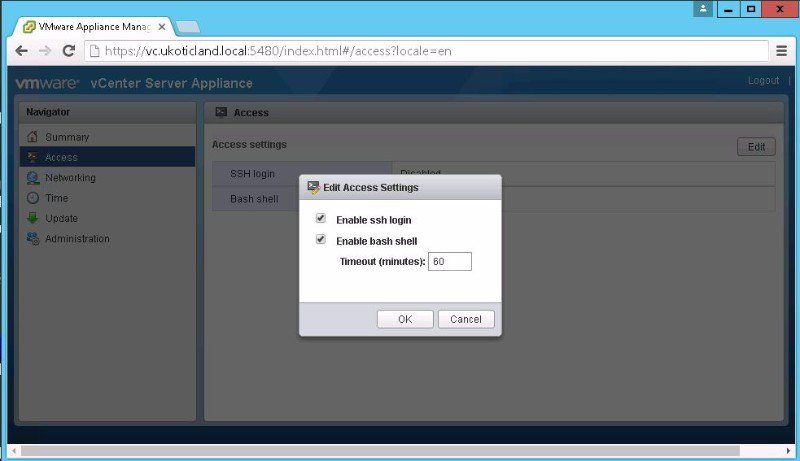800x461 pixels.
Task: Click the Timeout minutes input field
Action: 449,262
